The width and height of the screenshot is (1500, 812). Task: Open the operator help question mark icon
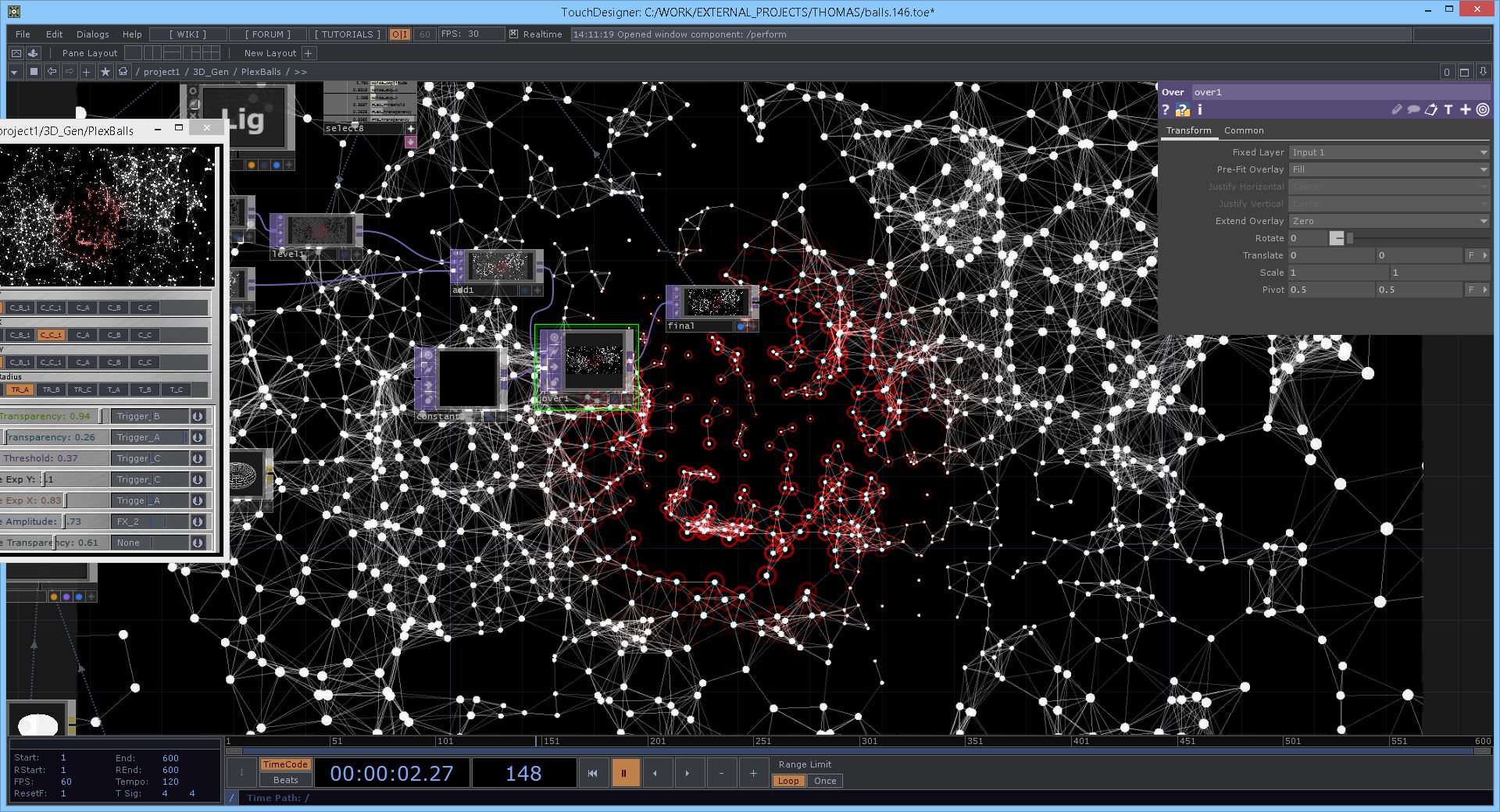(x=1166, y=110)
